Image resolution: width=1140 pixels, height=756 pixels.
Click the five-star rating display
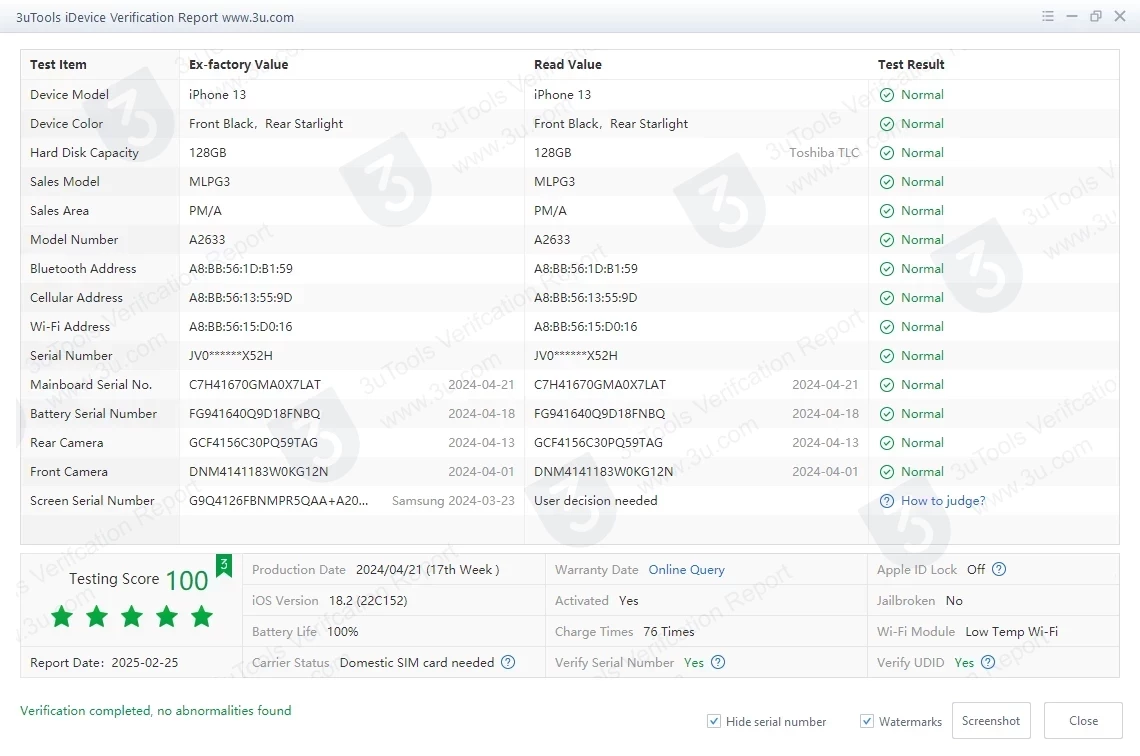click(132, 617)
